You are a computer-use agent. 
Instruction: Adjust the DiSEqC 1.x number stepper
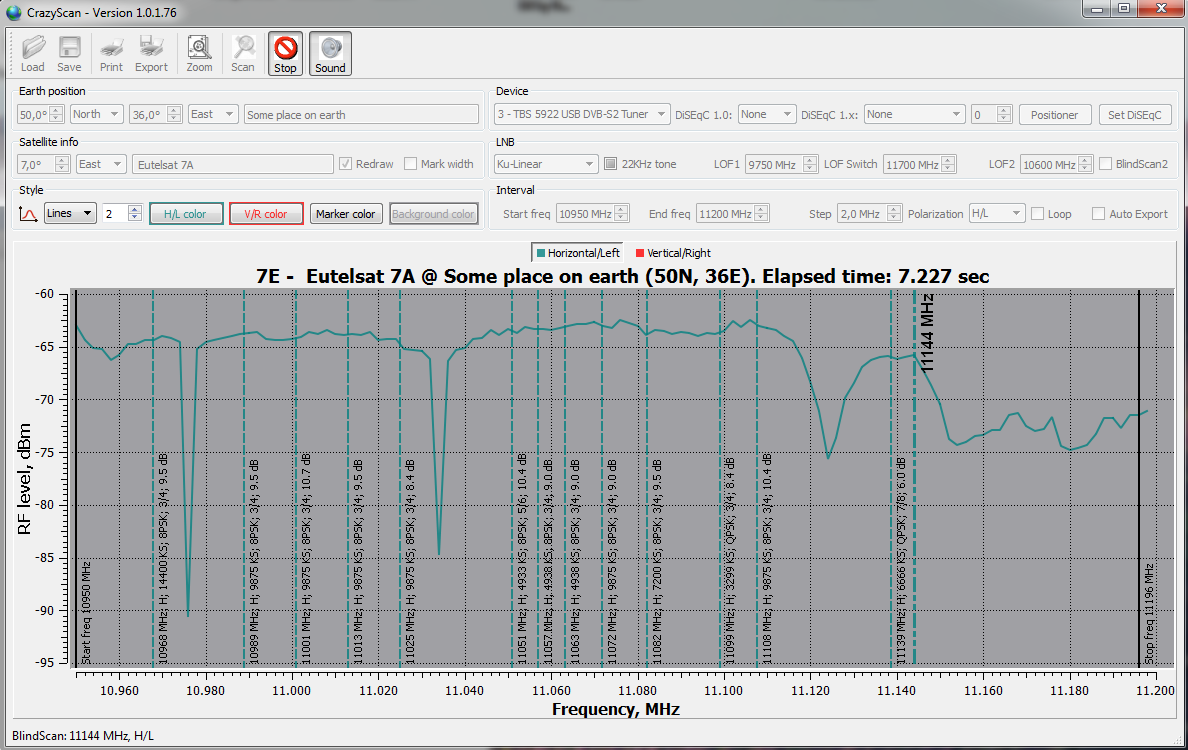1004,114
